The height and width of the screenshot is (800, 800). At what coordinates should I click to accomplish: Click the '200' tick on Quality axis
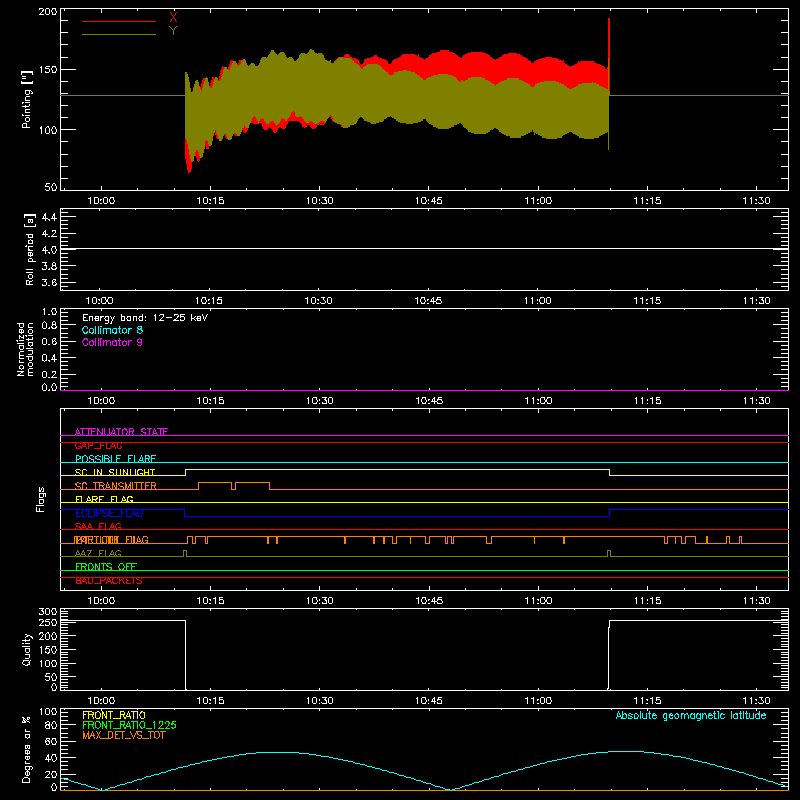(x=47, y=636)
